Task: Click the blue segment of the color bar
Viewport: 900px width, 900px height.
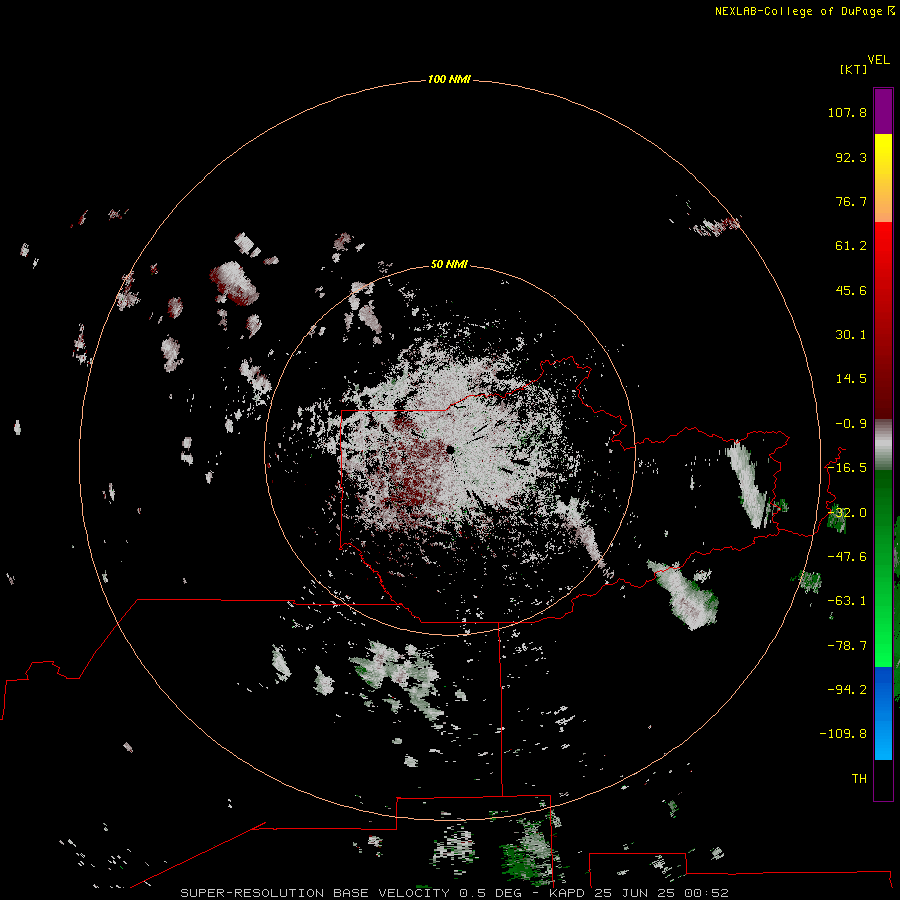Action: coord(883,713)
